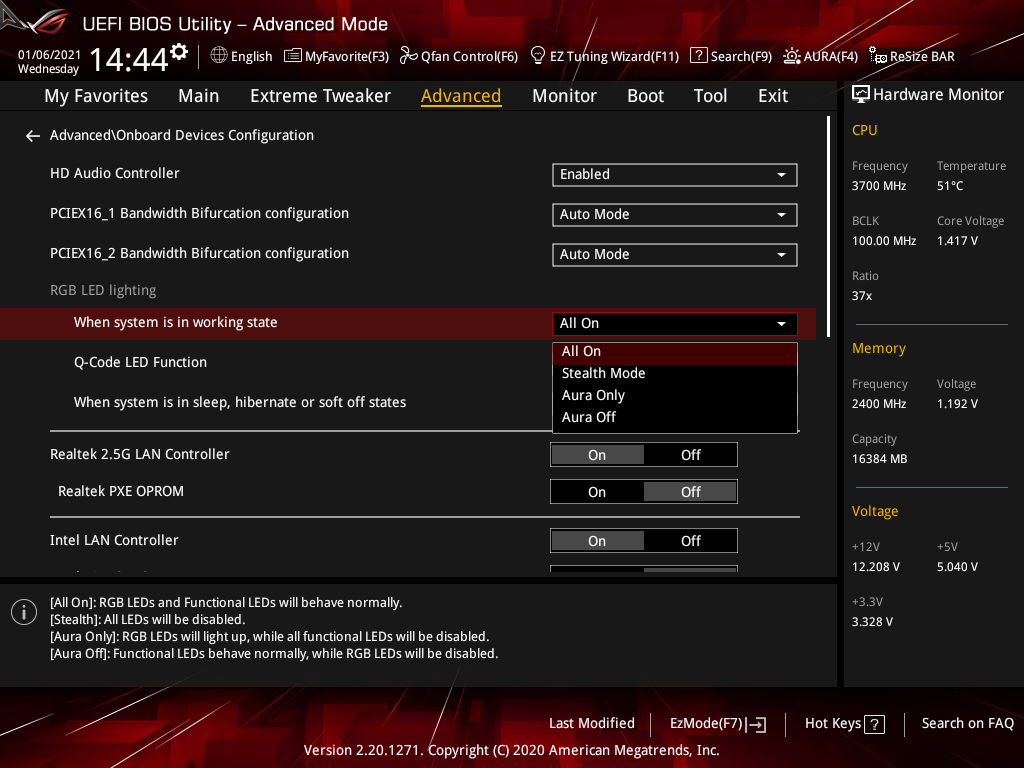Open the MyFavorite(F3) list icon
The image size is (1024, 768).
pos(293,56)
